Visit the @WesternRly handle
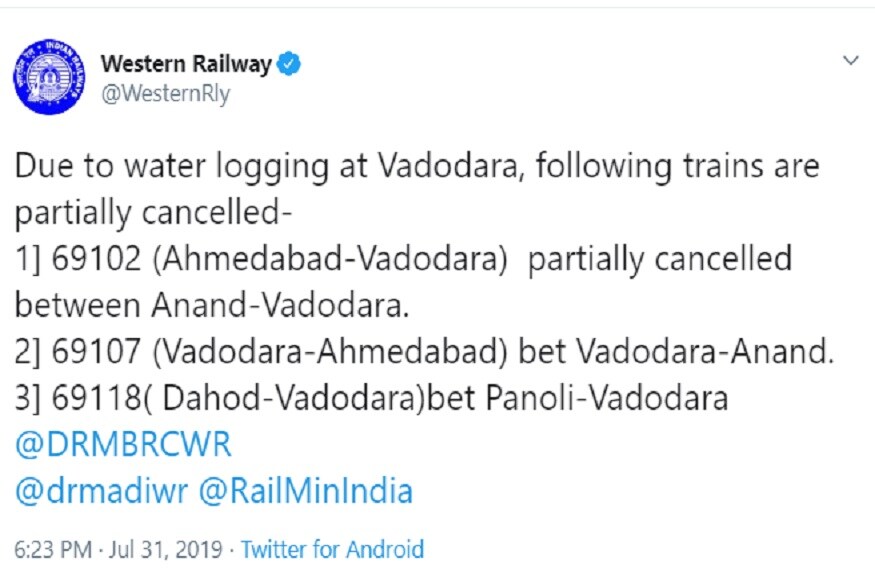Screen dimensions: 875x583 [x=165, y=94]
